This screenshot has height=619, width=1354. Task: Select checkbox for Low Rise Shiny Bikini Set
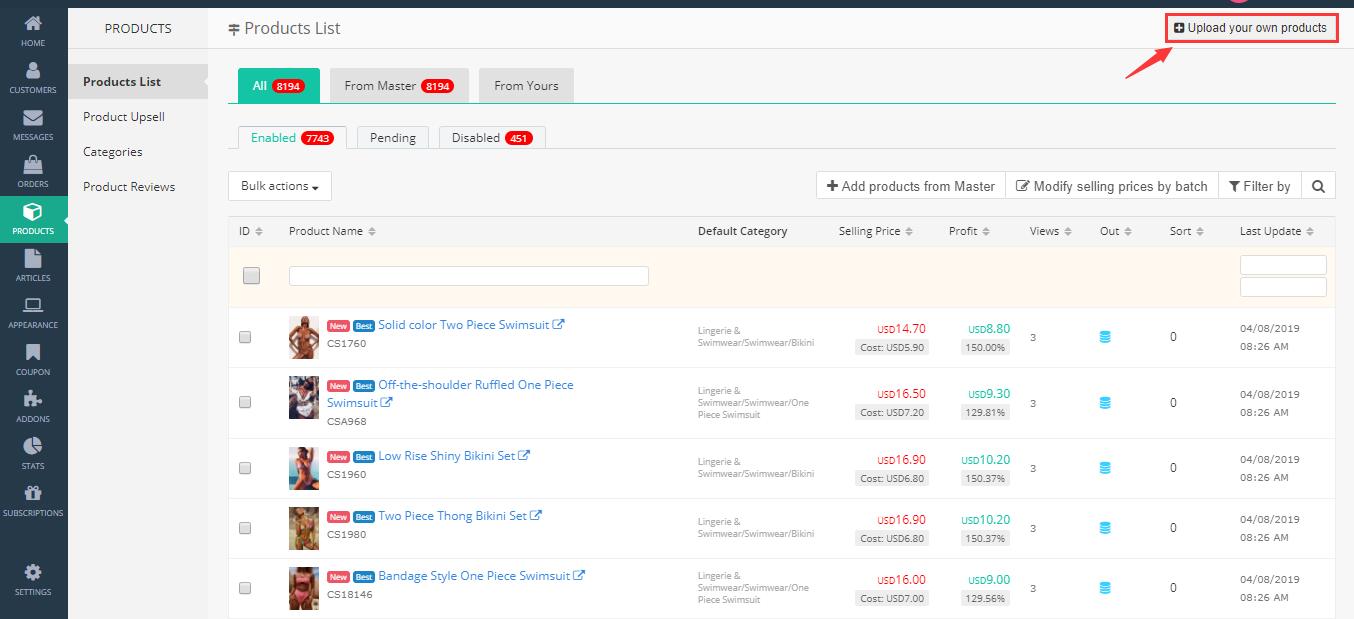point(245,468)
